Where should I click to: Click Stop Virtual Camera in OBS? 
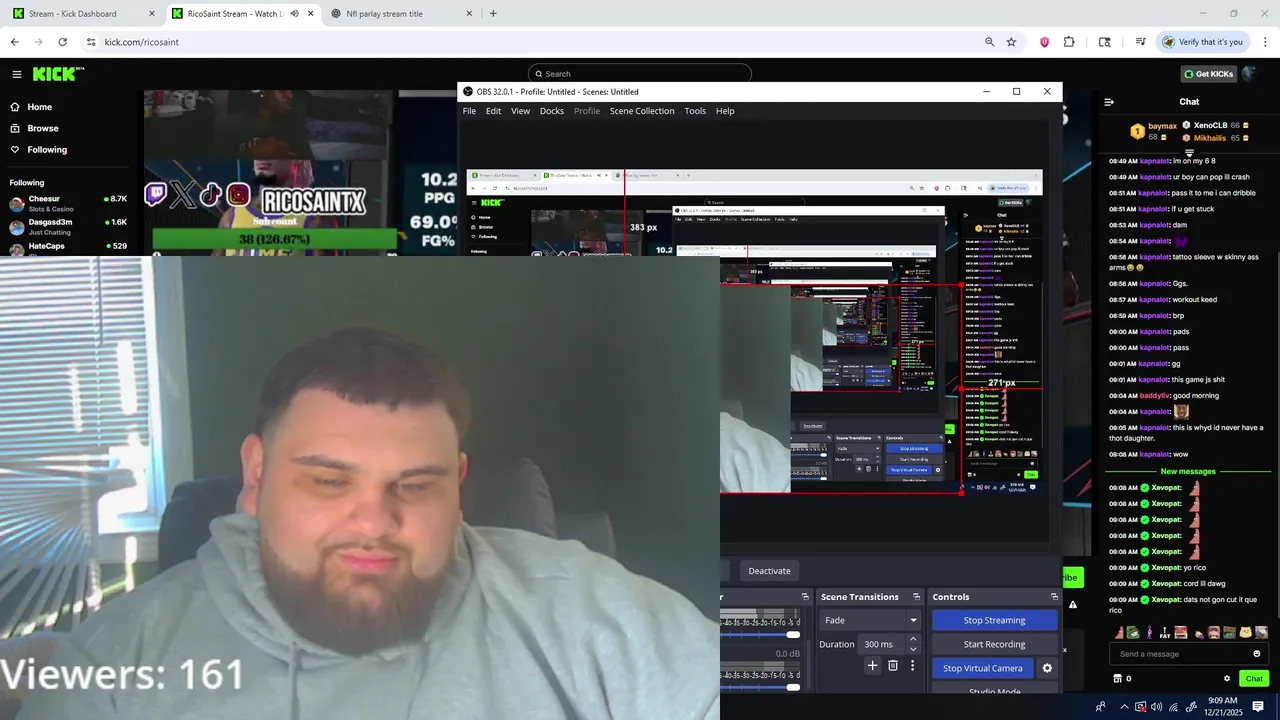point(983,668)
